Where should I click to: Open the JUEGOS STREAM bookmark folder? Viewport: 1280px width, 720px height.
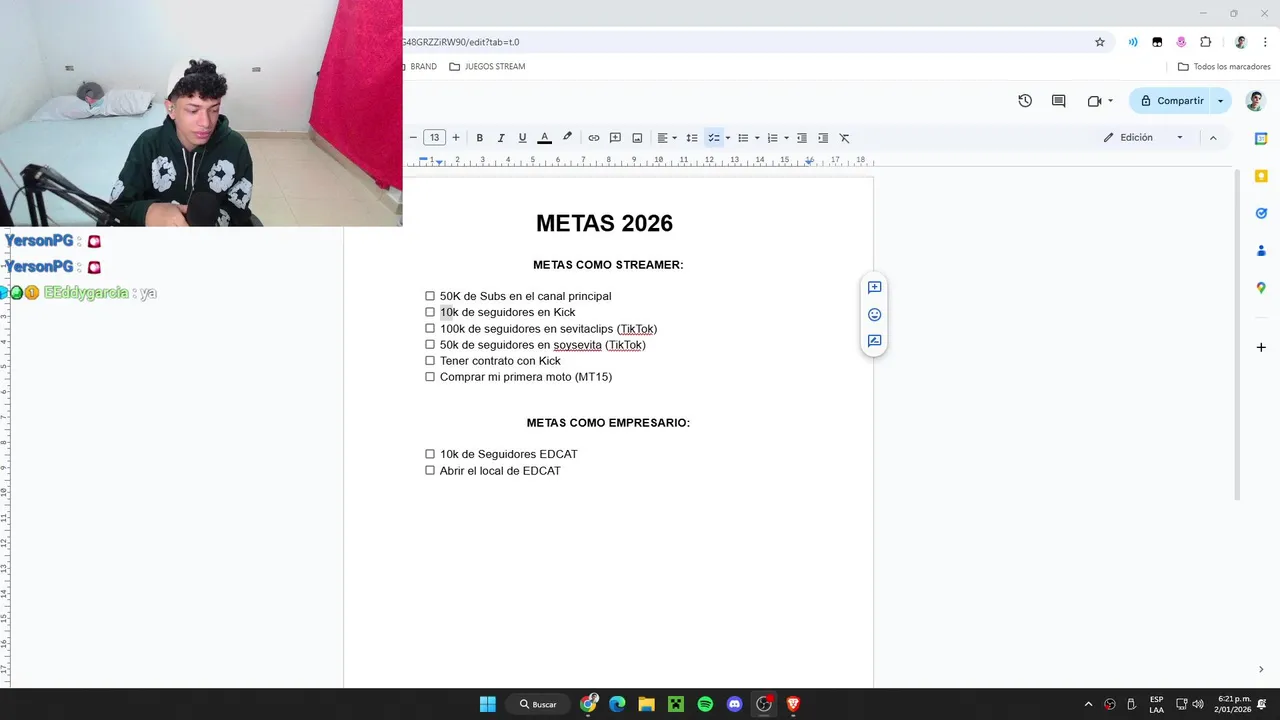487,67
